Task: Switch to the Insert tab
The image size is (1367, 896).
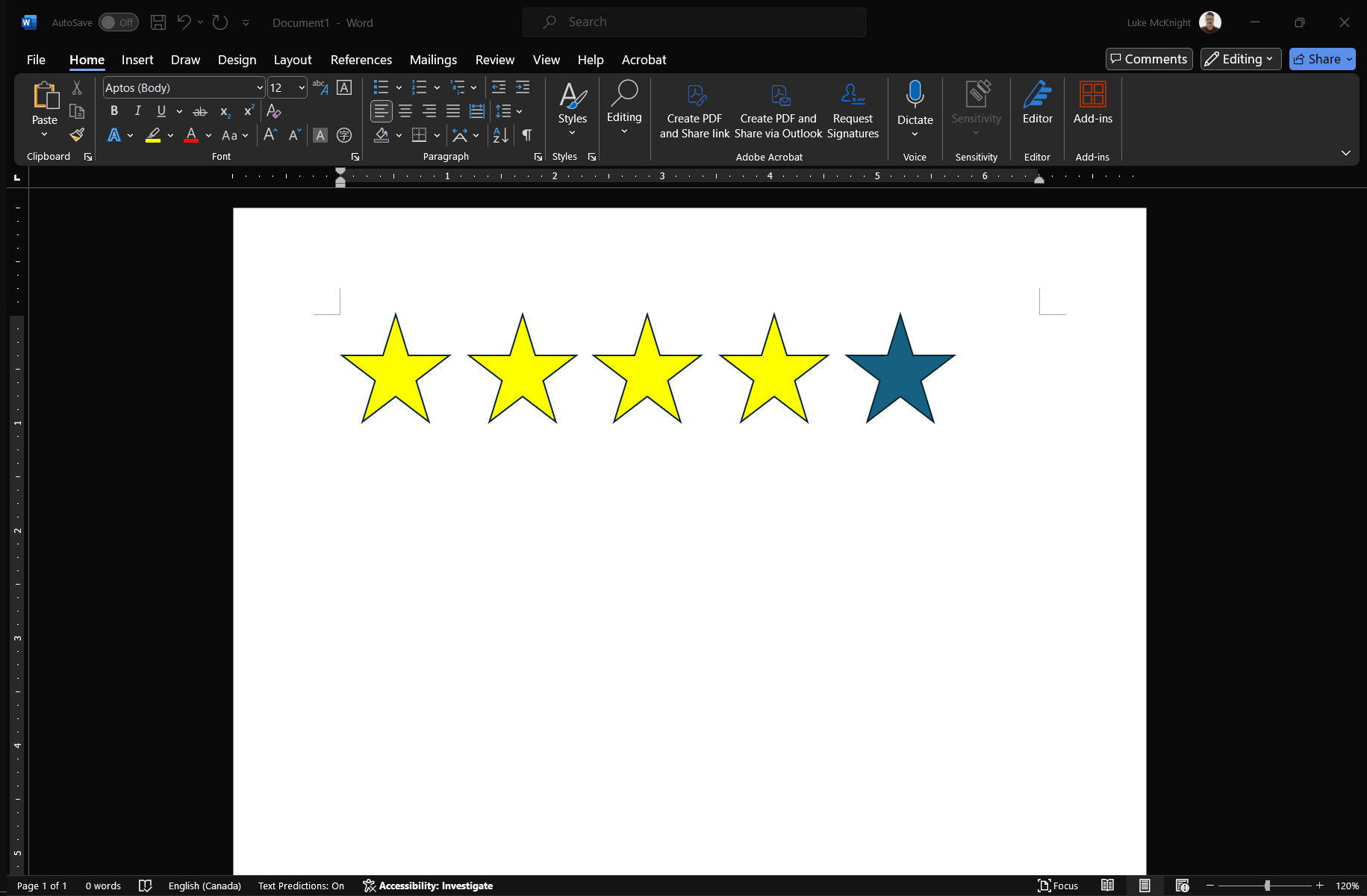Action: (137, 60)
